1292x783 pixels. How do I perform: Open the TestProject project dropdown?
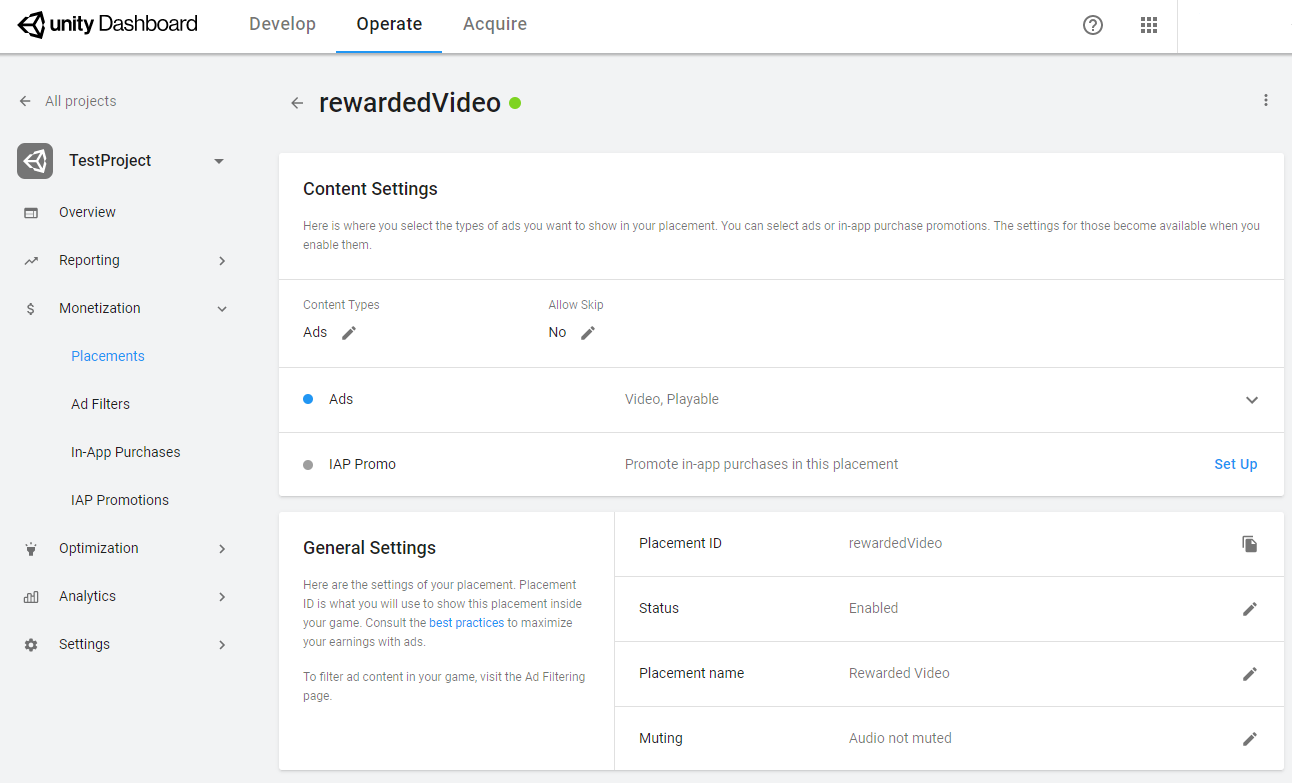pos(219,161)
